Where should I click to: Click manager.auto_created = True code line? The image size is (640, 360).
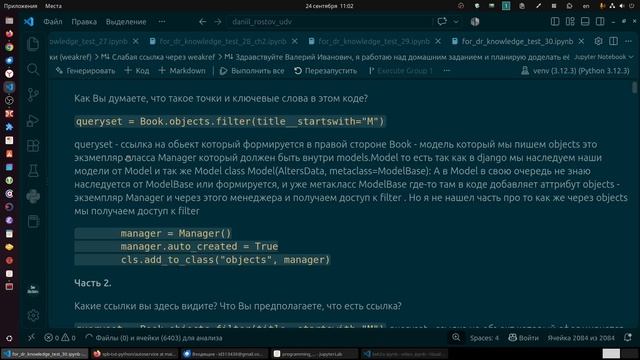coord(199,247)
